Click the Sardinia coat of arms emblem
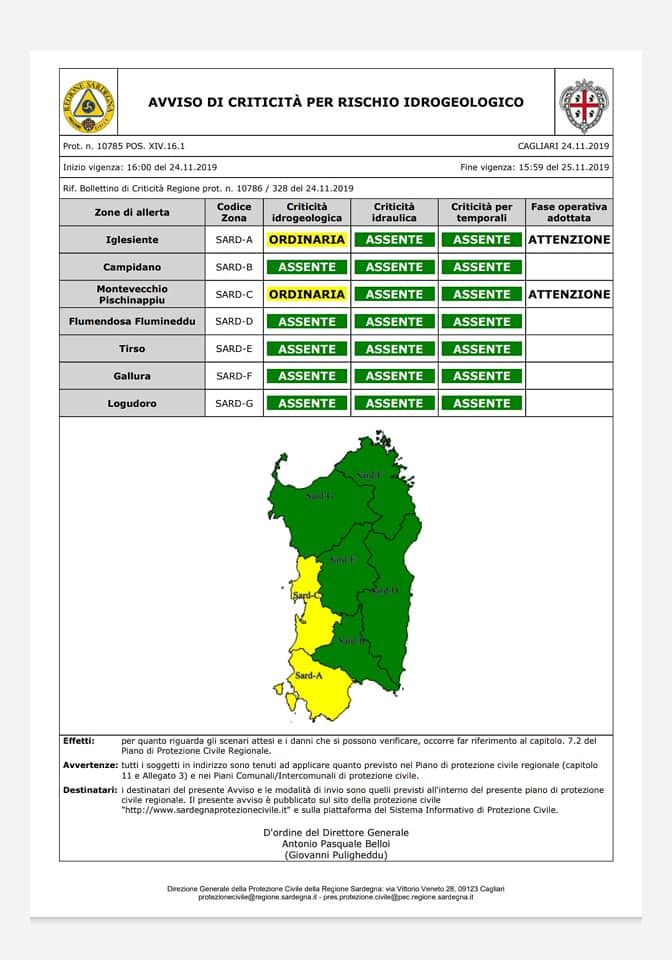The height and width of the screenshot is (960, 672). 583,104
